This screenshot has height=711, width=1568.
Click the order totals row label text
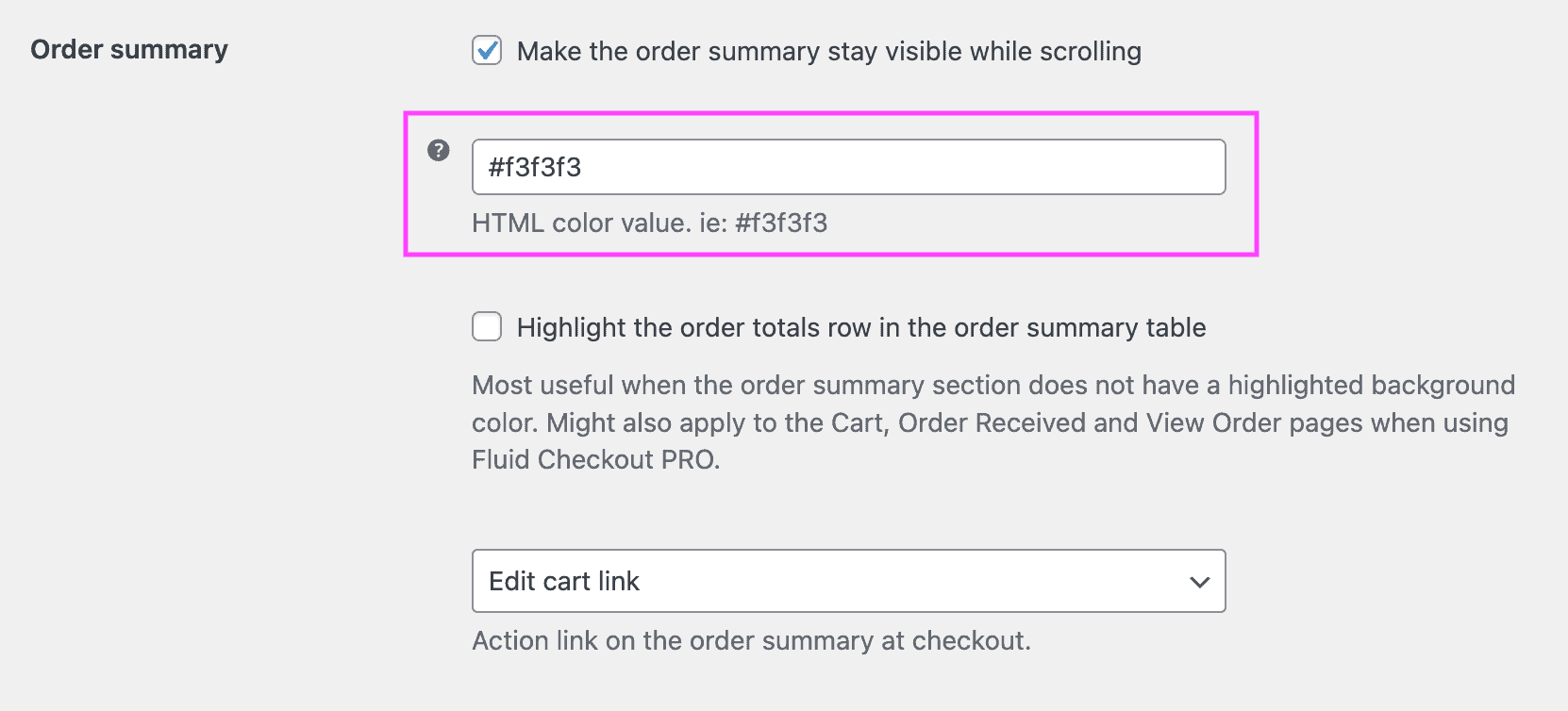(x=860, y=327)
